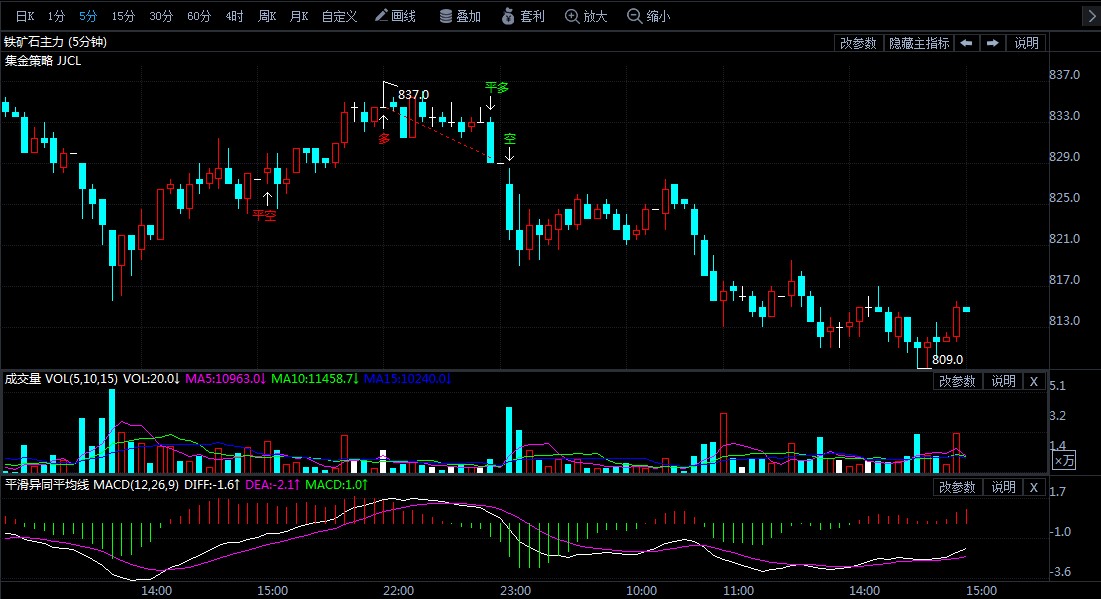Select the 5分 timeframe
Viewport: 1101px width, 599px height.
[x=88, y=16]
